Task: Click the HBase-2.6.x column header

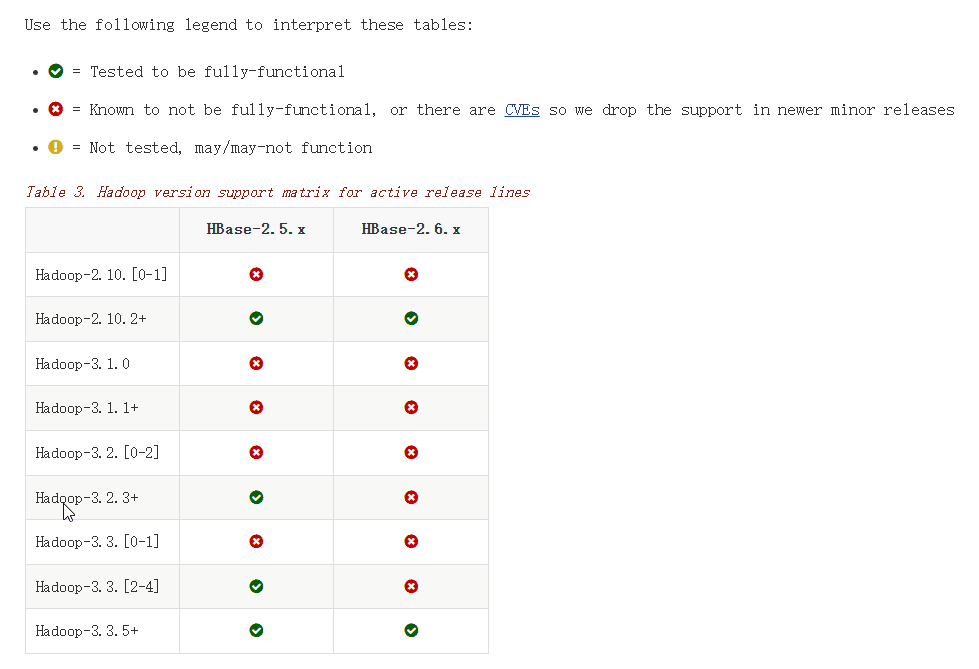Action: point(411,229)
